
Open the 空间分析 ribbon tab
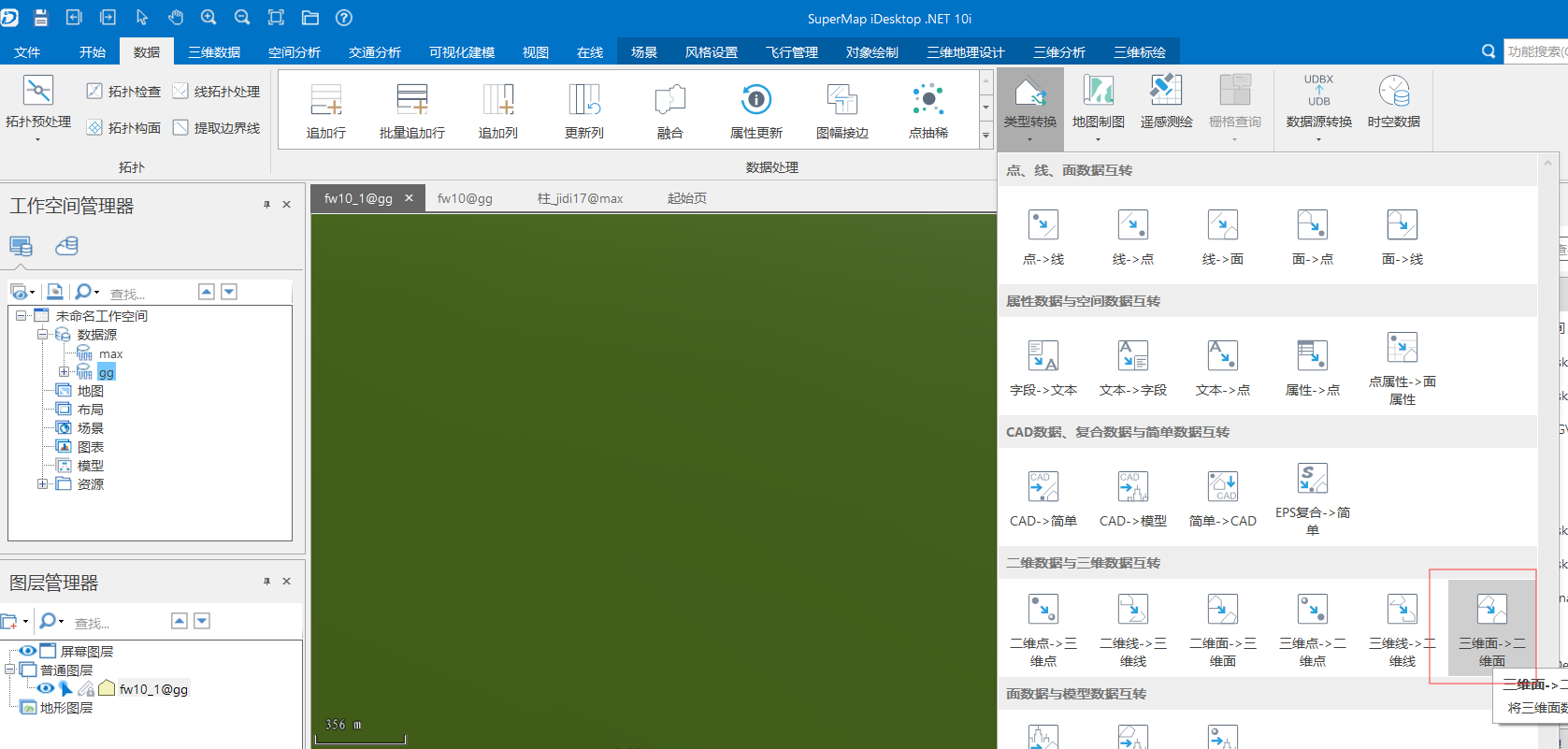click(295, 52)
